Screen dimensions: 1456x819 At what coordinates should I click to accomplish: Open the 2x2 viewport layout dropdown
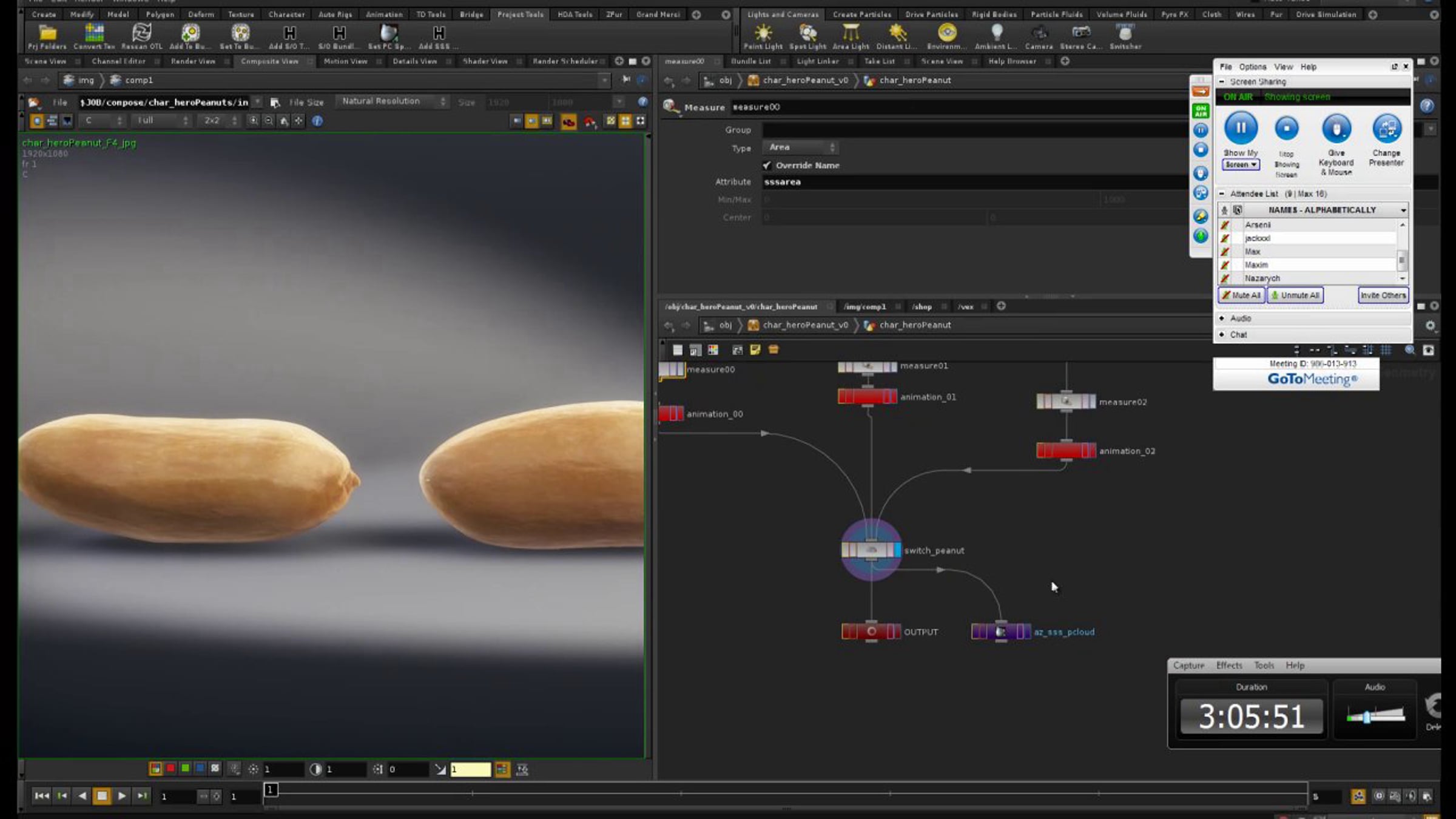220,121
